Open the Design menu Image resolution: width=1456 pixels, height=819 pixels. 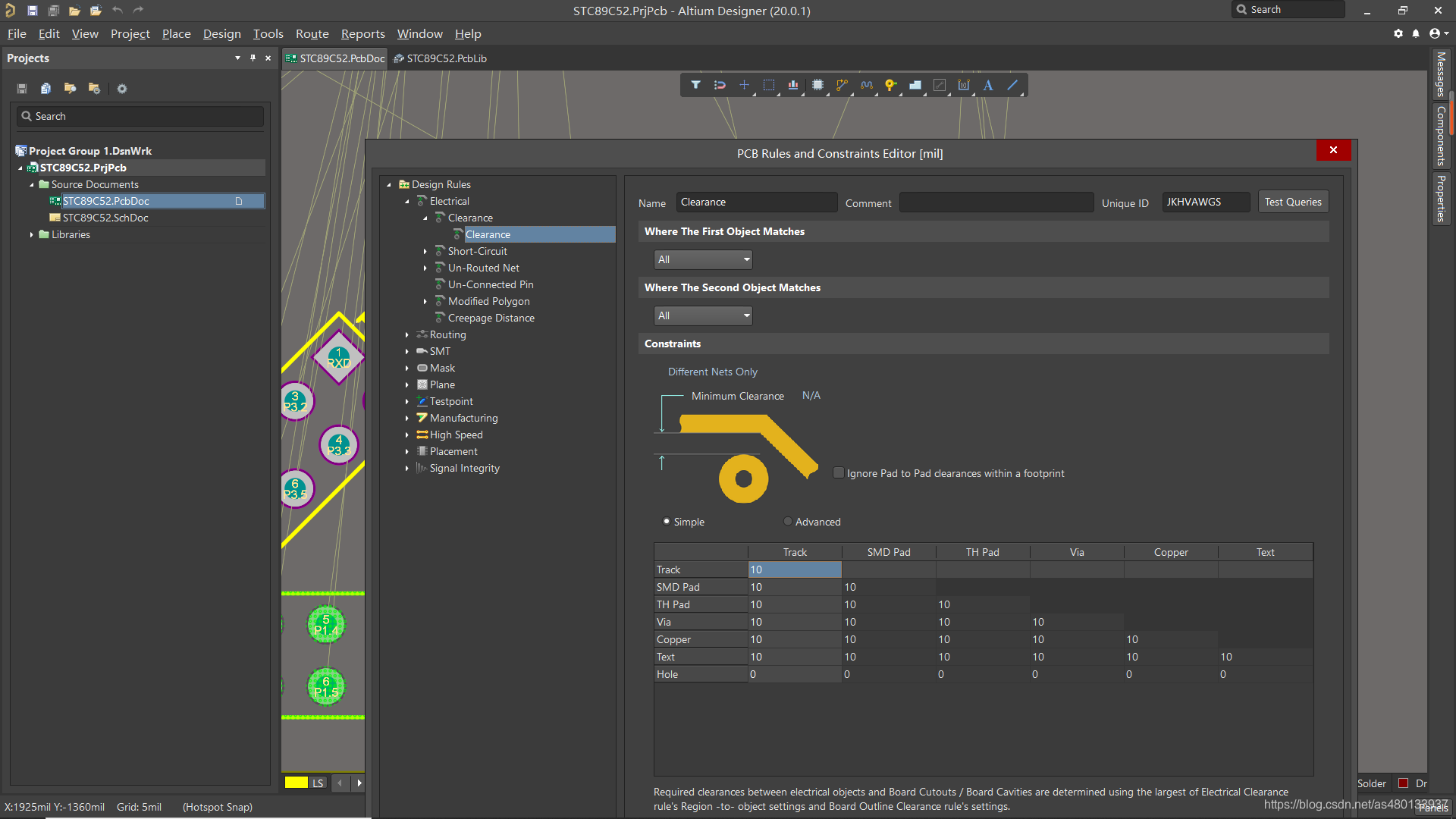(x=221, y=34)
